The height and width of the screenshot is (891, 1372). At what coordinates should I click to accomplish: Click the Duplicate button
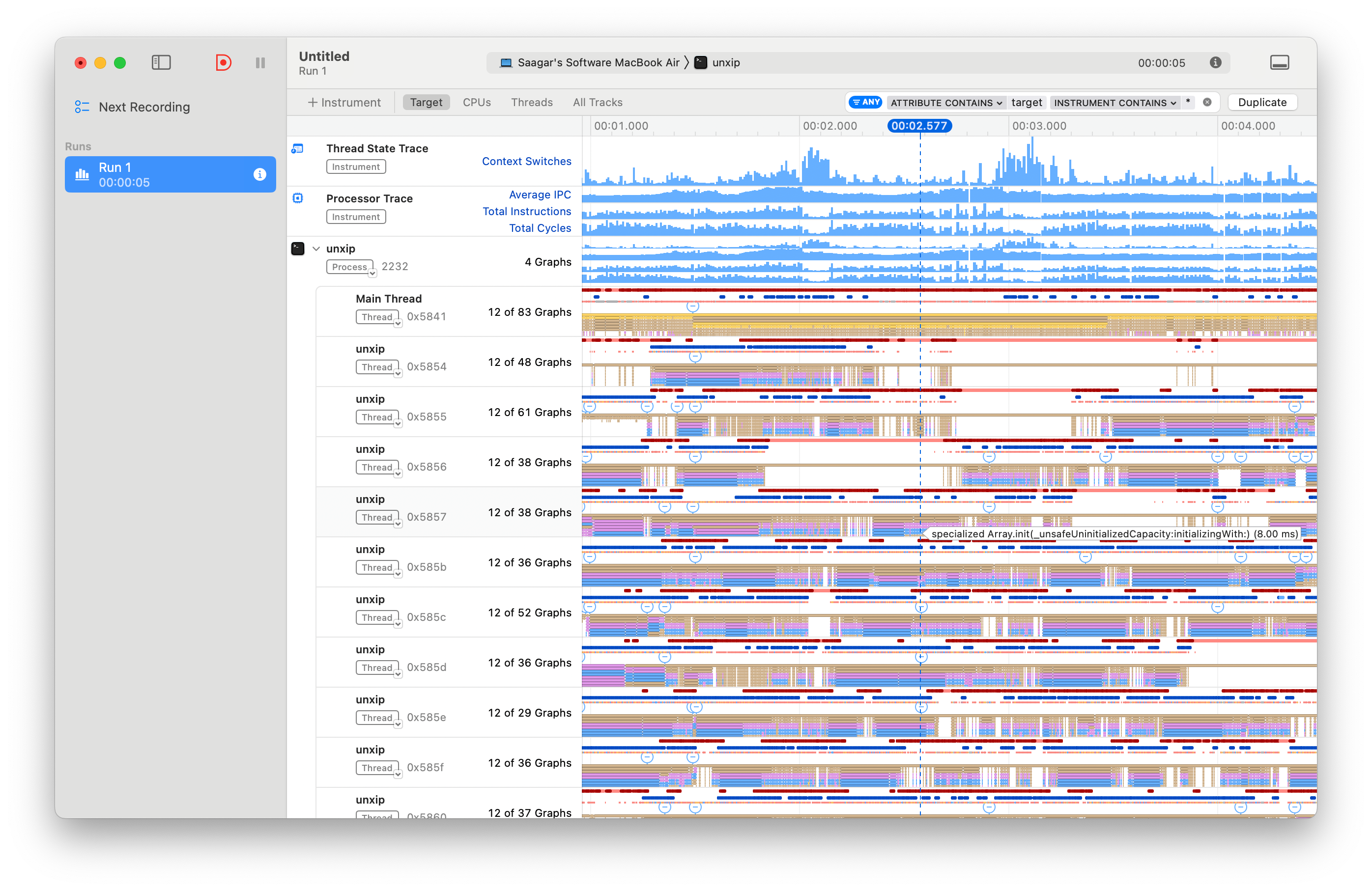point(1262,102)
